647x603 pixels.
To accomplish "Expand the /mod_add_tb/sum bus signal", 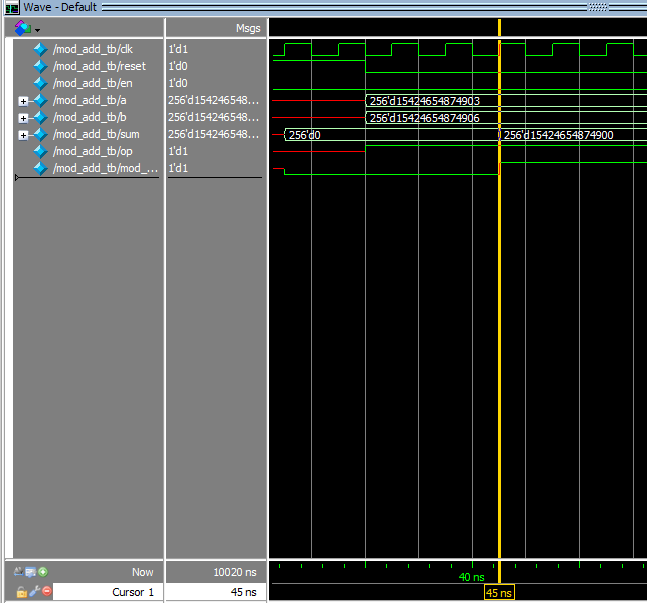I will (x=23, y=135).
